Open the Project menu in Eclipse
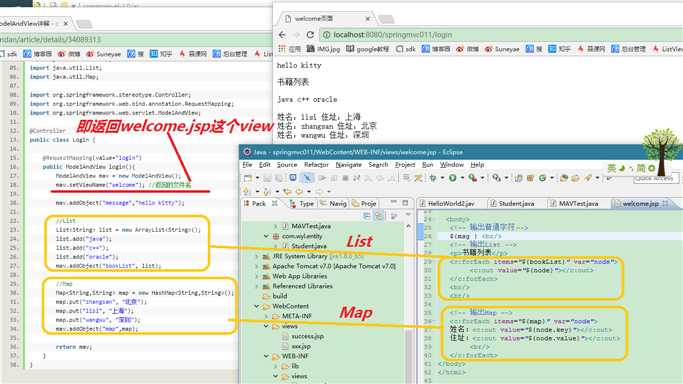The width and height of the screenshot is (683, 384). pos(405,165)
